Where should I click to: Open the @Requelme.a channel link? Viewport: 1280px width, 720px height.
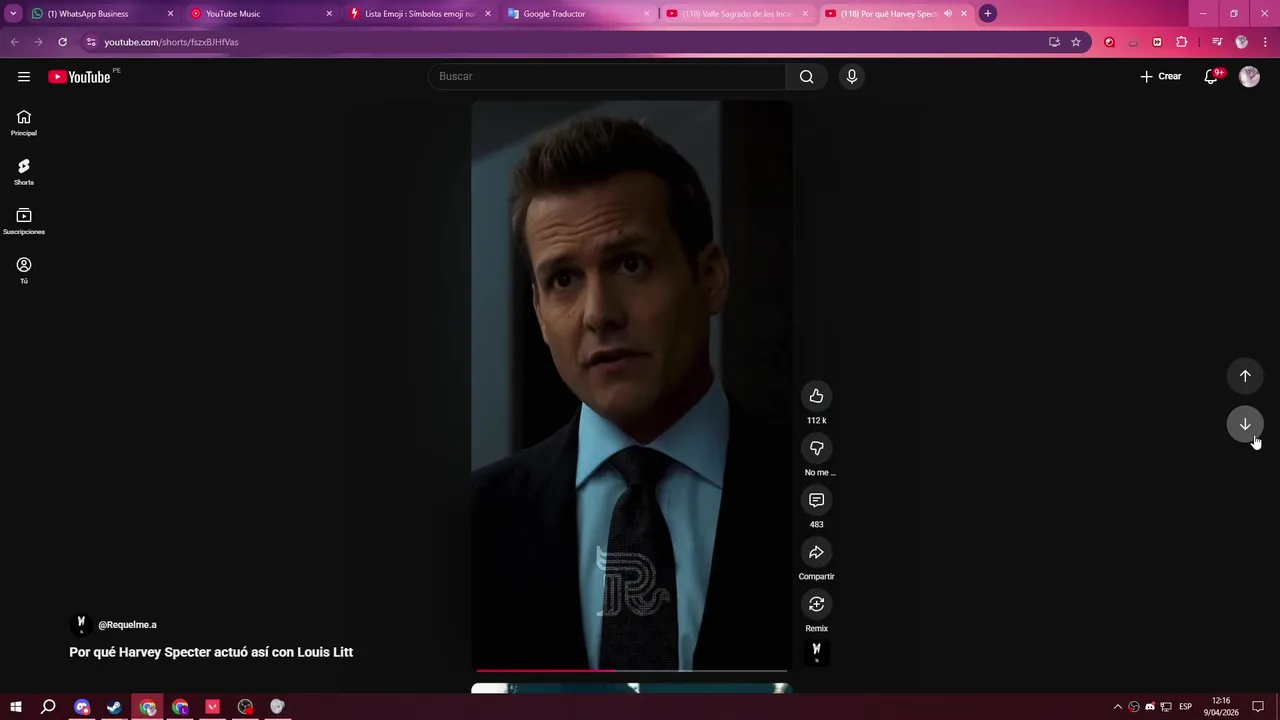(127, 625)
